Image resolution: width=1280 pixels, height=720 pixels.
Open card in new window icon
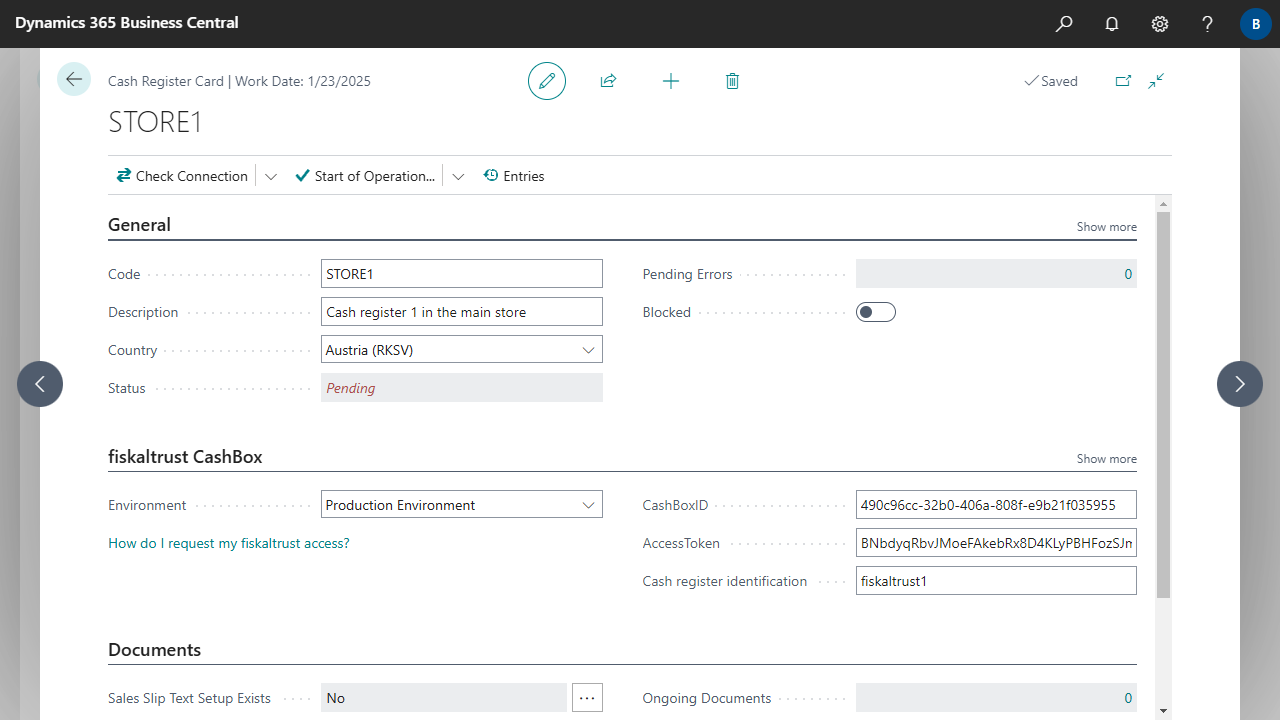1123,81
